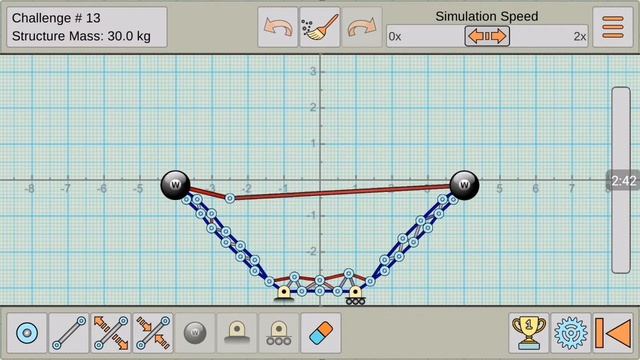Click the roller support on the structure

(355, 295)
